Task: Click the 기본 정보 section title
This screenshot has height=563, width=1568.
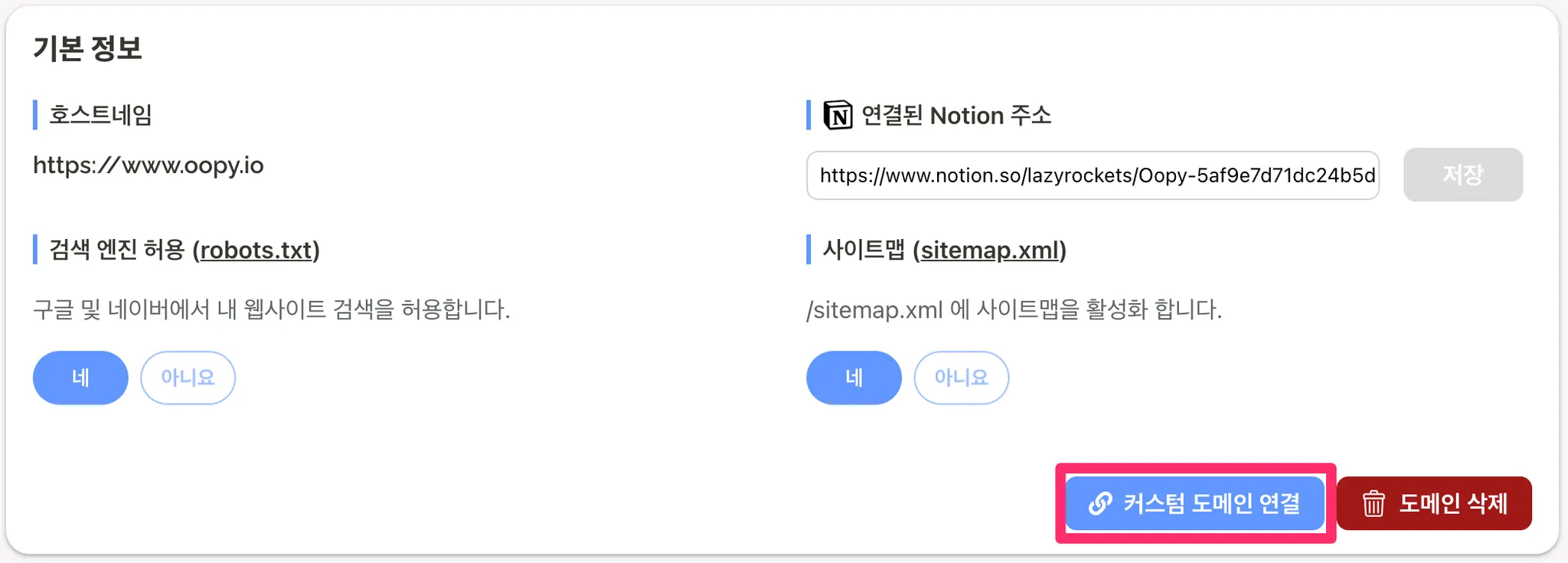Action: (x=87, y=48)
